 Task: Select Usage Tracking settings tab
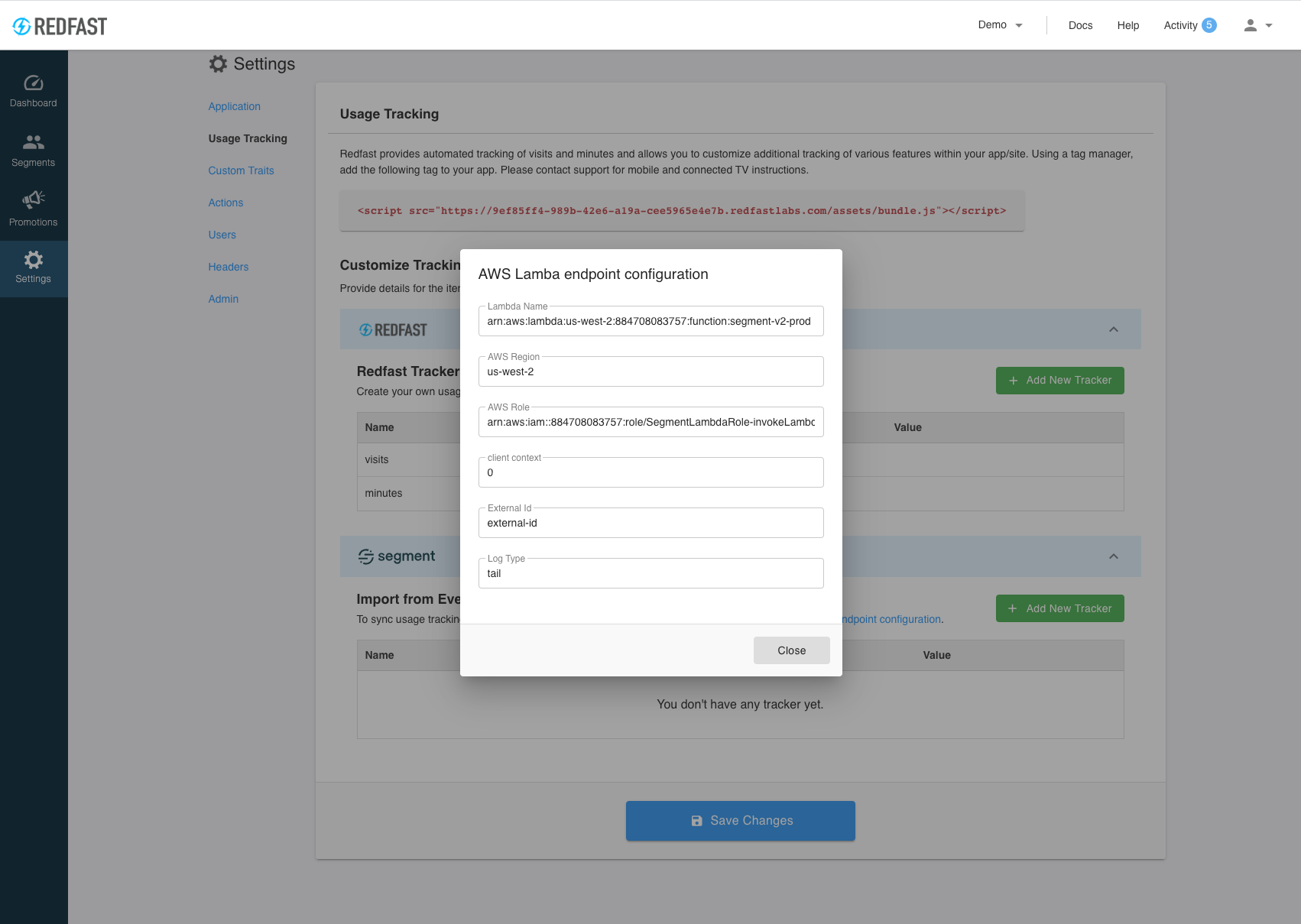tap(248, 138)
